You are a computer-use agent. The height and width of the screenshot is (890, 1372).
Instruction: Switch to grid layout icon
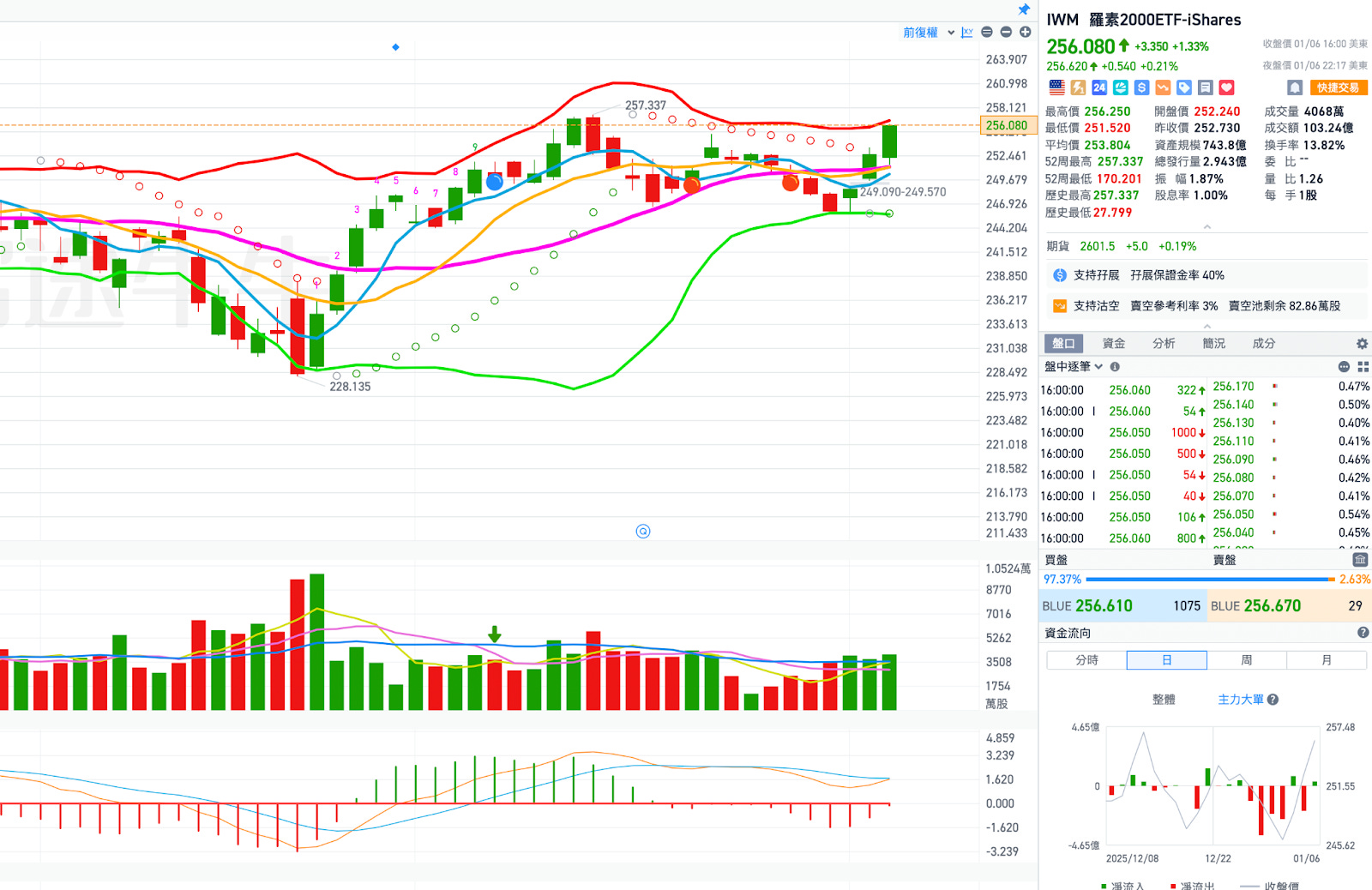pyautogui.click(x=1363, y=366)
